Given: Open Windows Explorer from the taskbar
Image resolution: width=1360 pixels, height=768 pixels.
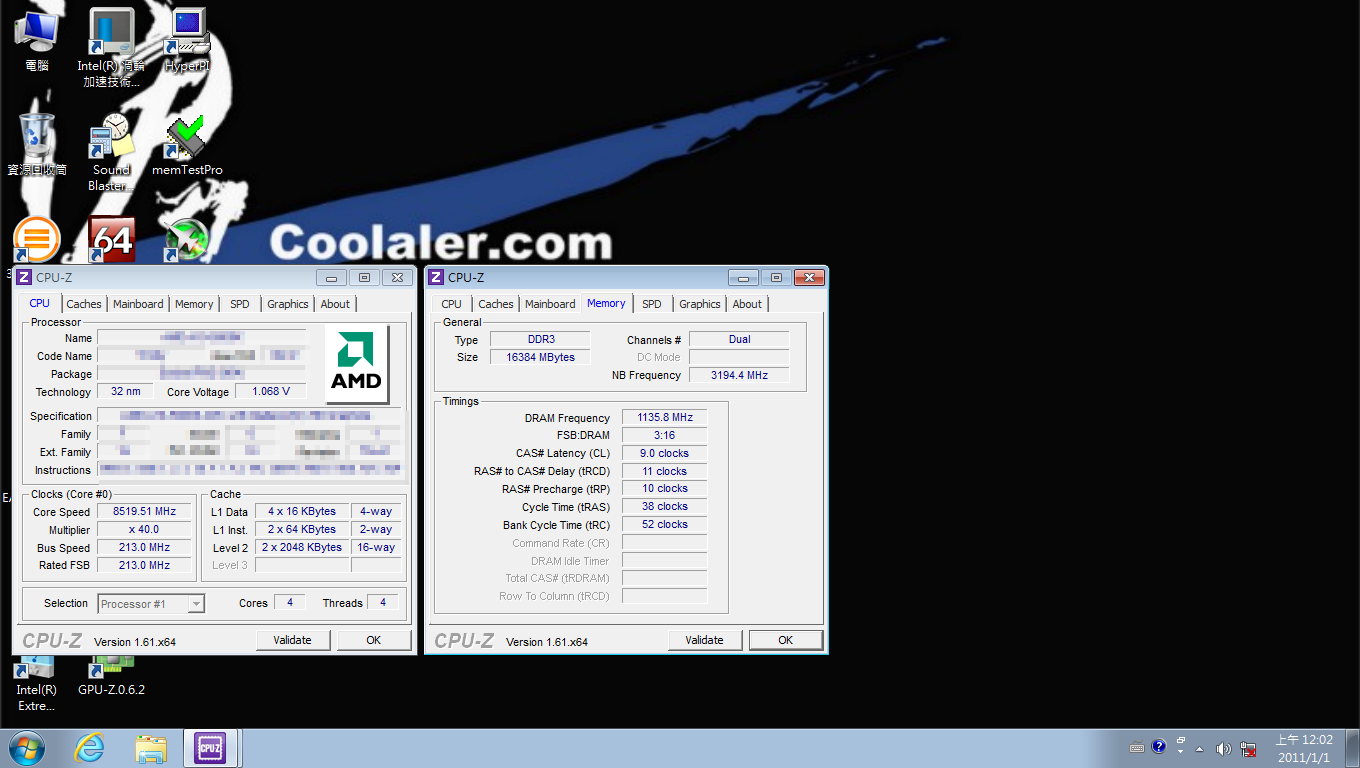Looking at the screenshot, I should coord(151,748).
